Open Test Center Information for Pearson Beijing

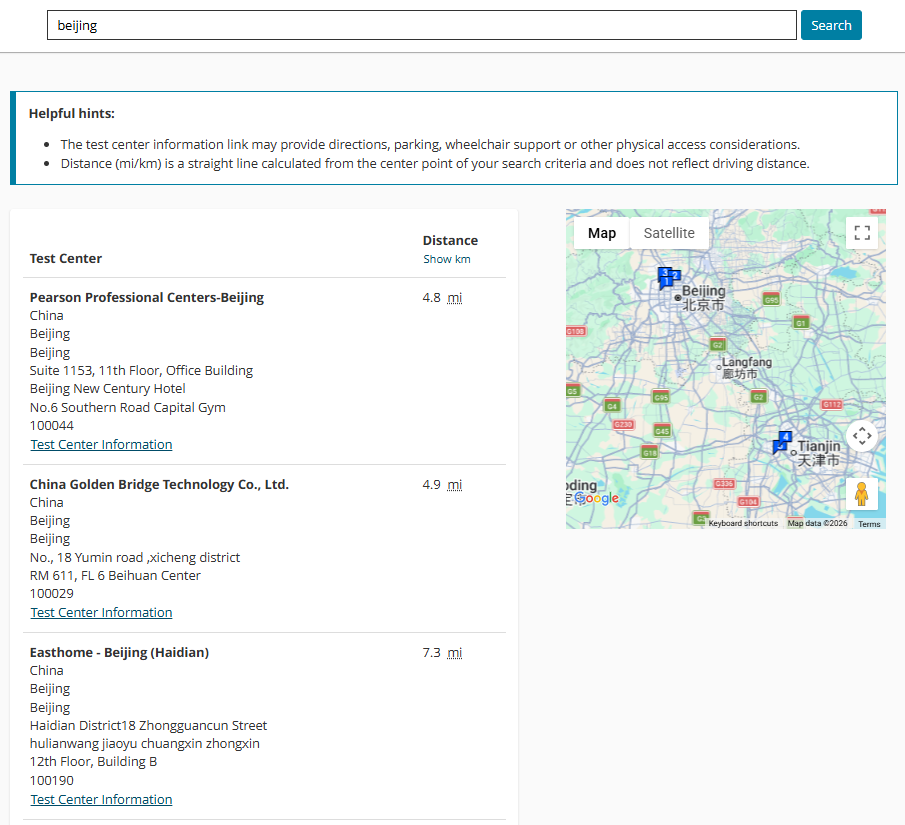point(101,445)
